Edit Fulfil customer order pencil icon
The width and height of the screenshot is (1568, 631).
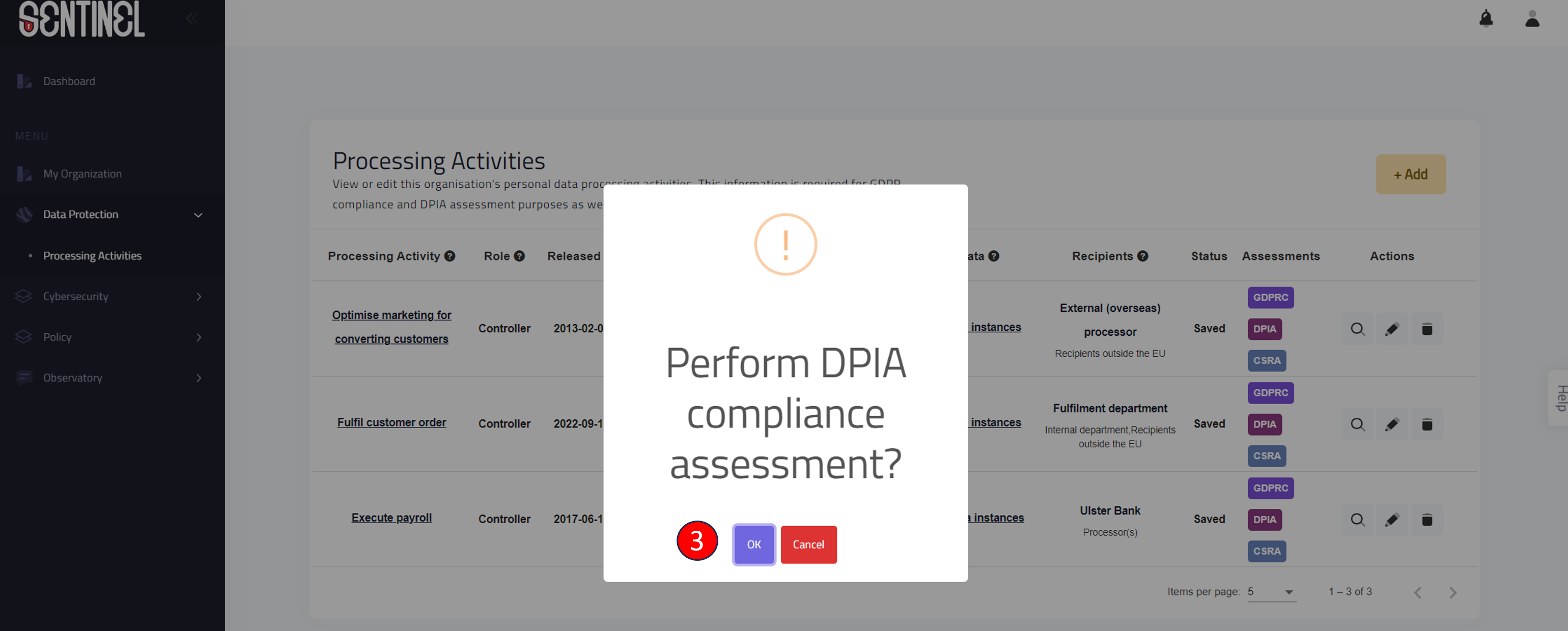coord(1392,425)
